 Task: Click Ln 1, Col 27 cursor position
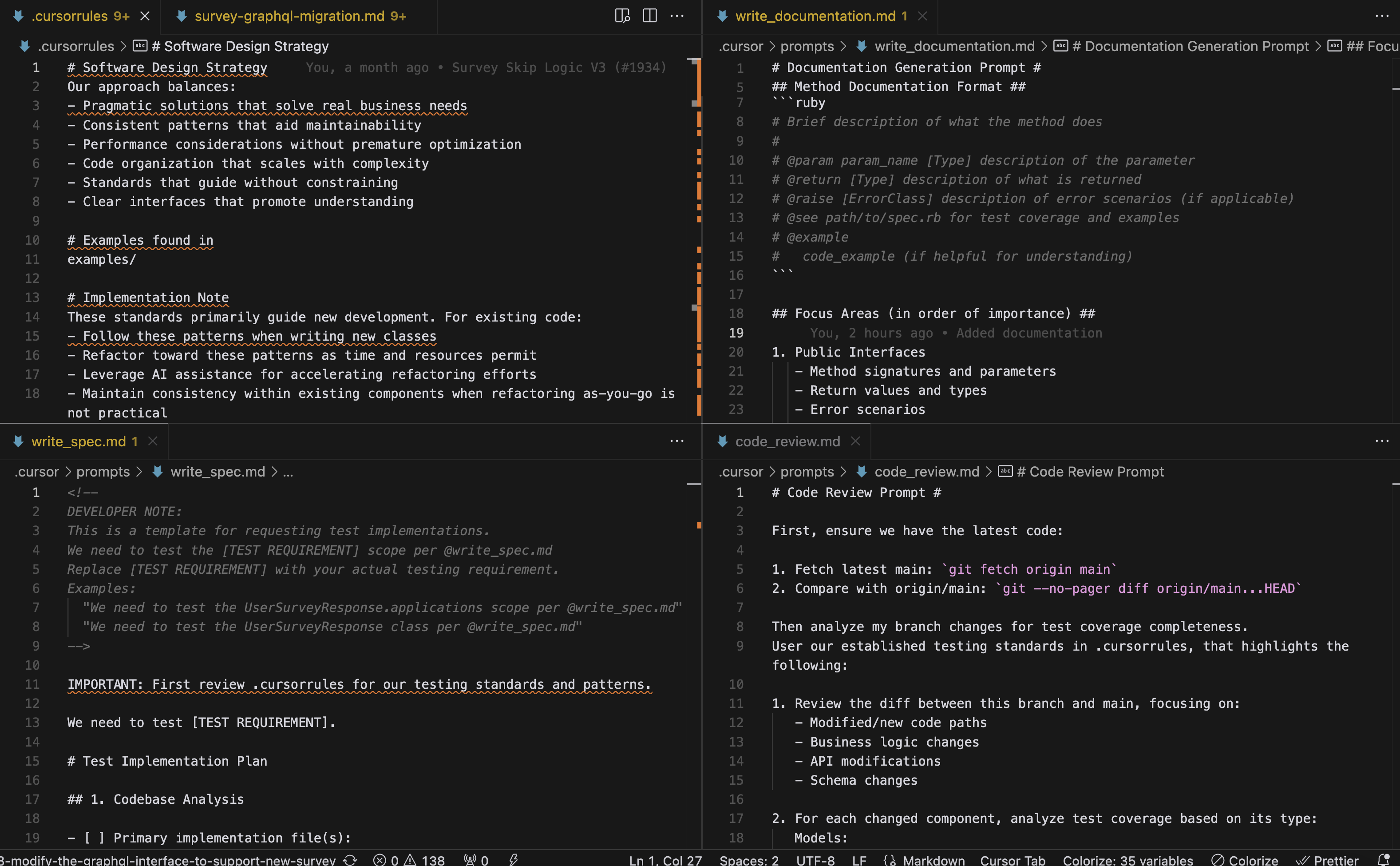665,860
